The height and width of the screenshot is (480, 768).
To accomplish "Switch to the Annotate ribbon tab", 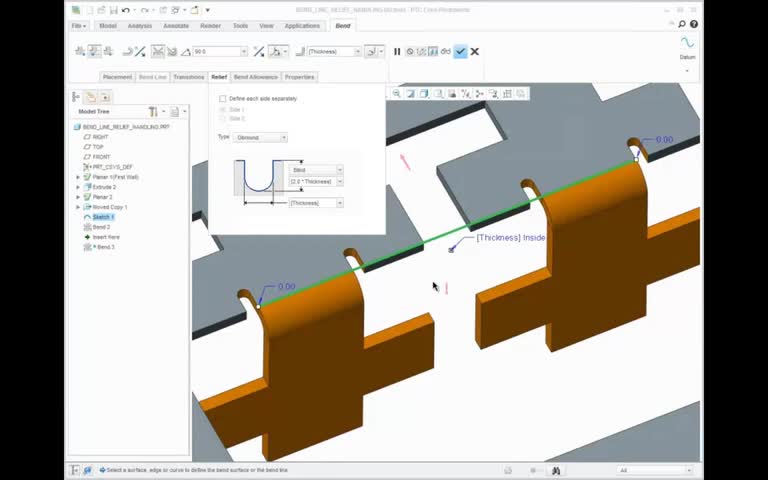I will click(x=176, y=25).
